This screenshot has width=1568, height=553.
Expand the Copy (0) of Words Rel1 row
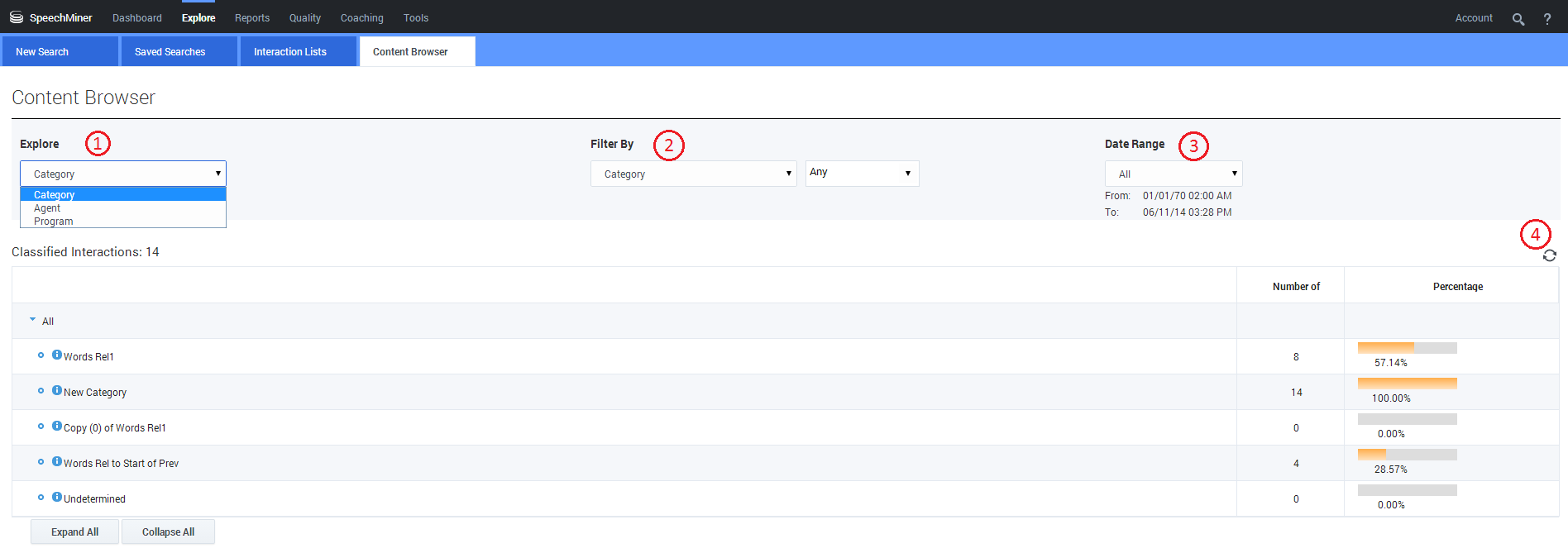point(41,427)
